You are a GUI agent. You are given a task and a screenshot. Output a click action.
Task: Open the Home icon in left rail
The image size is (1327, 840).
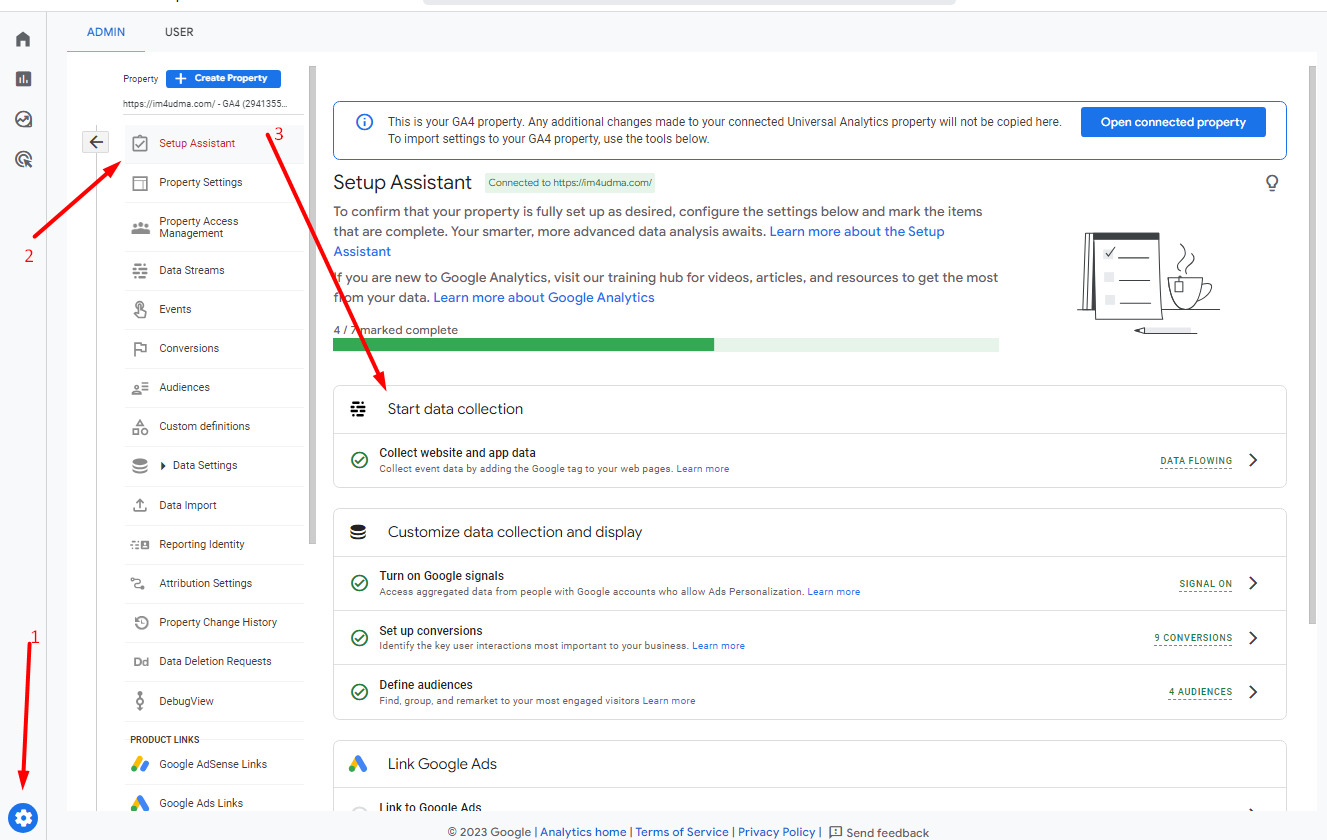[x=23, y=39]
